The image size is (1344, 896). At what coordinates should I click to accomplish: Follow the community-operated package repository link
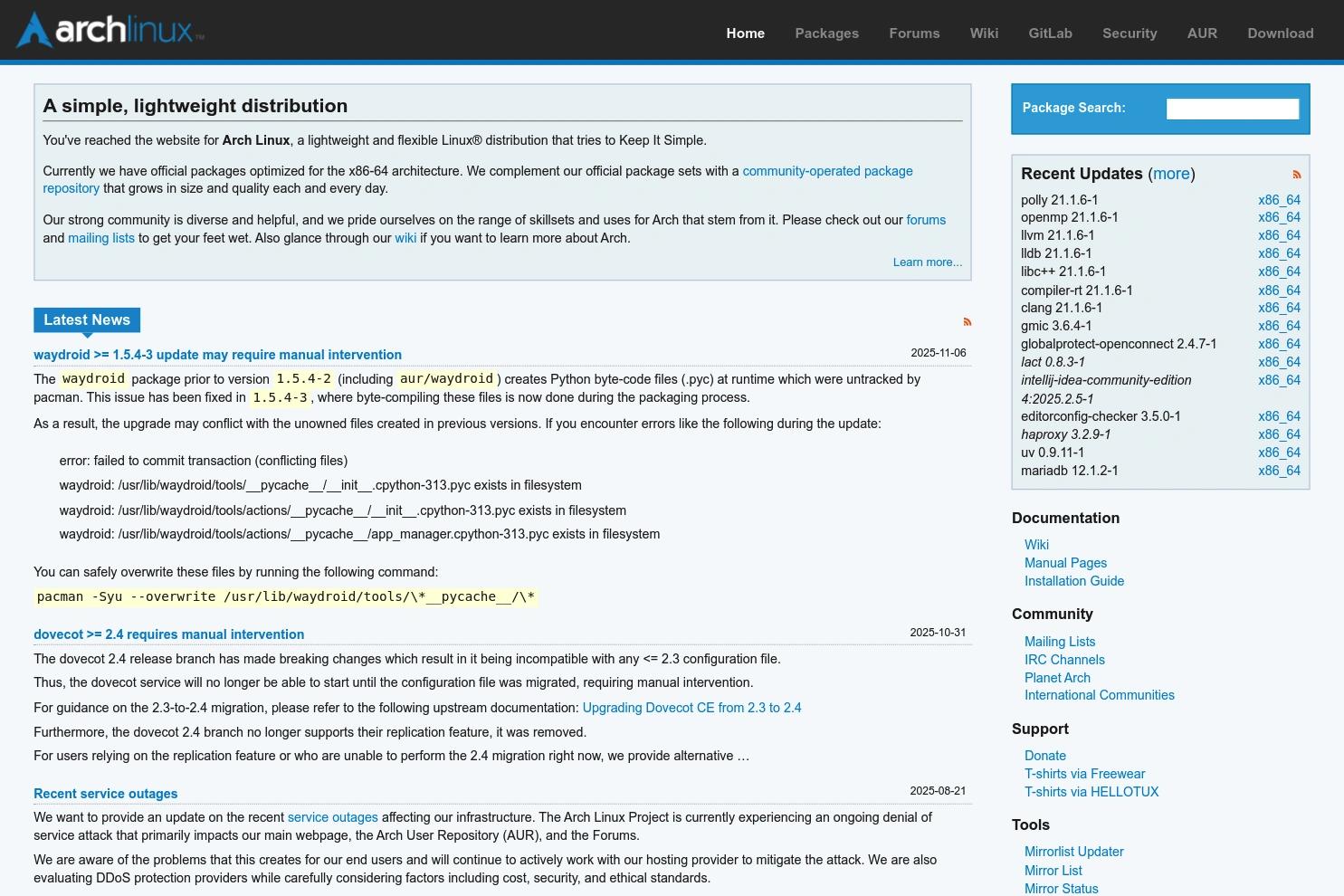(827, 171)
